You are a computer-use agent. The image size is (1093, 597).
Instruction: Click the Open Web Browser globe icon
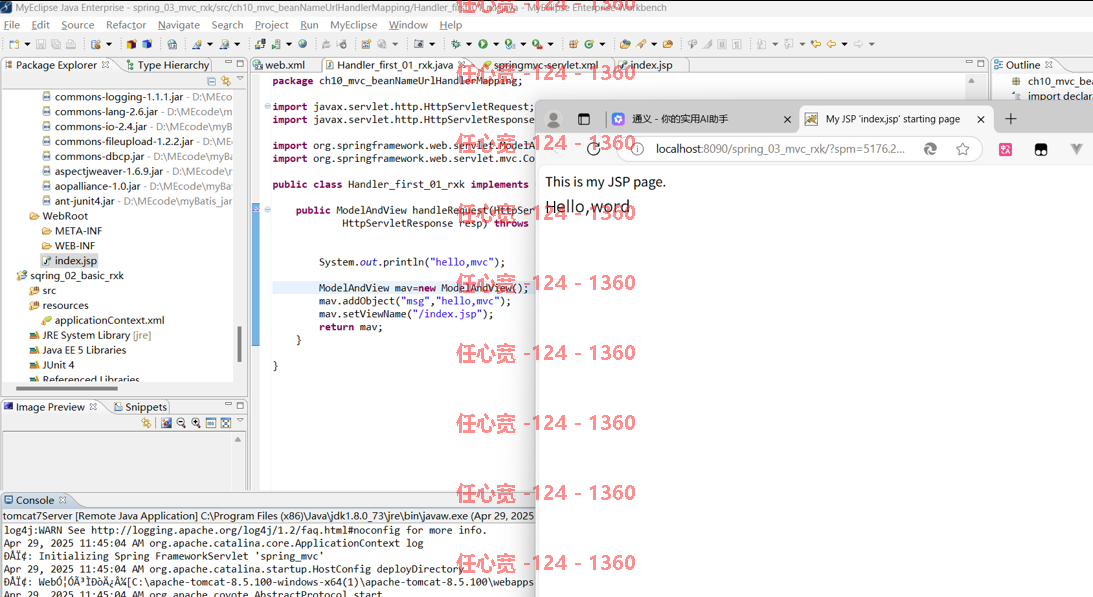coord(303,44)
